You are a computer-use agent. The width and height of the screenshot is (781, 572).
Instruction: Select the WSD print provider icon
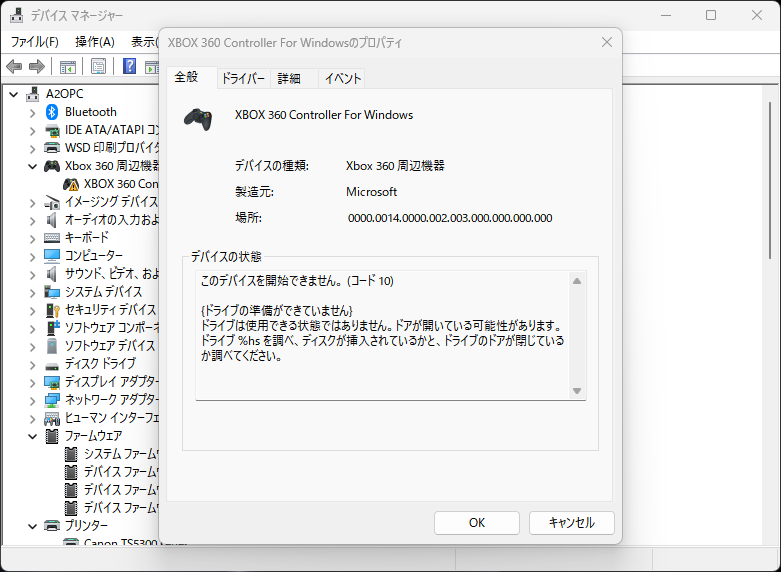click(52, 148)
